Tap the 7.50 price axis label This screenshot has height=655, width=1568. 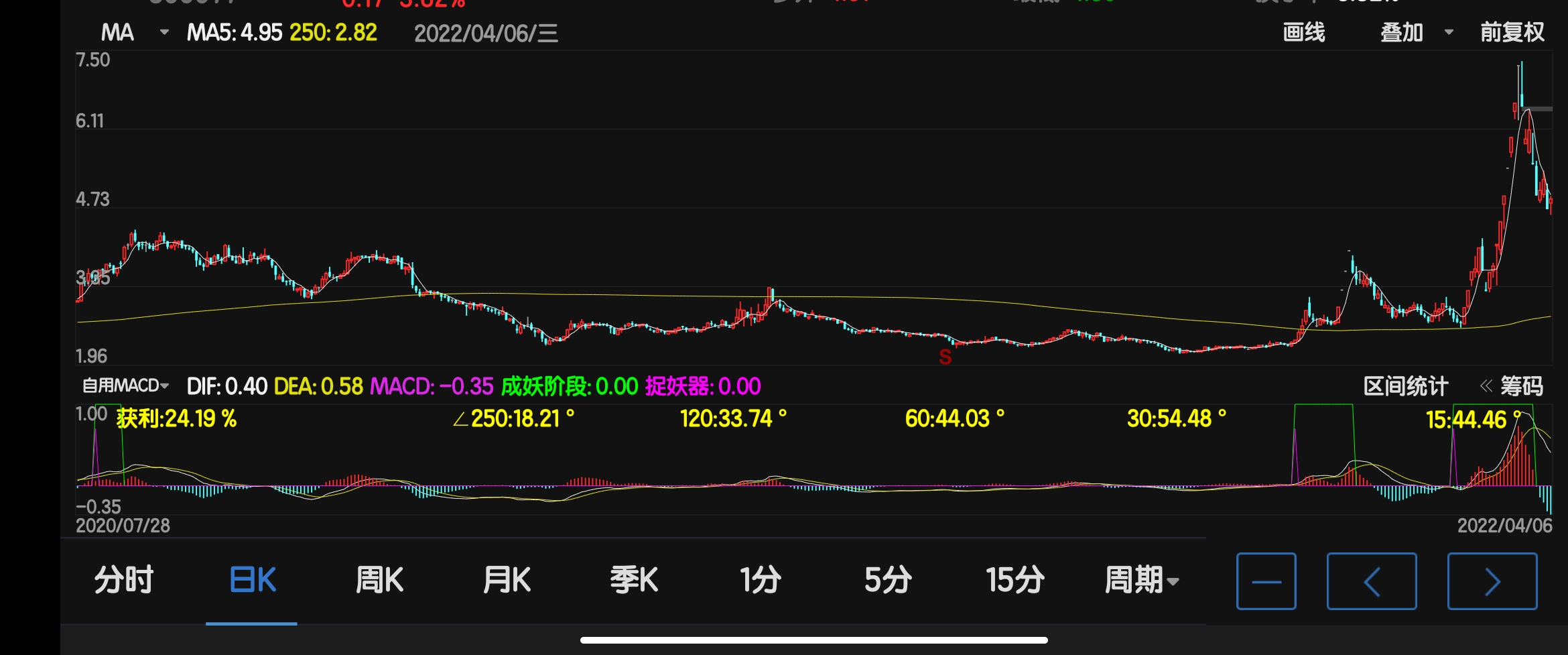(x=92, y=60)
